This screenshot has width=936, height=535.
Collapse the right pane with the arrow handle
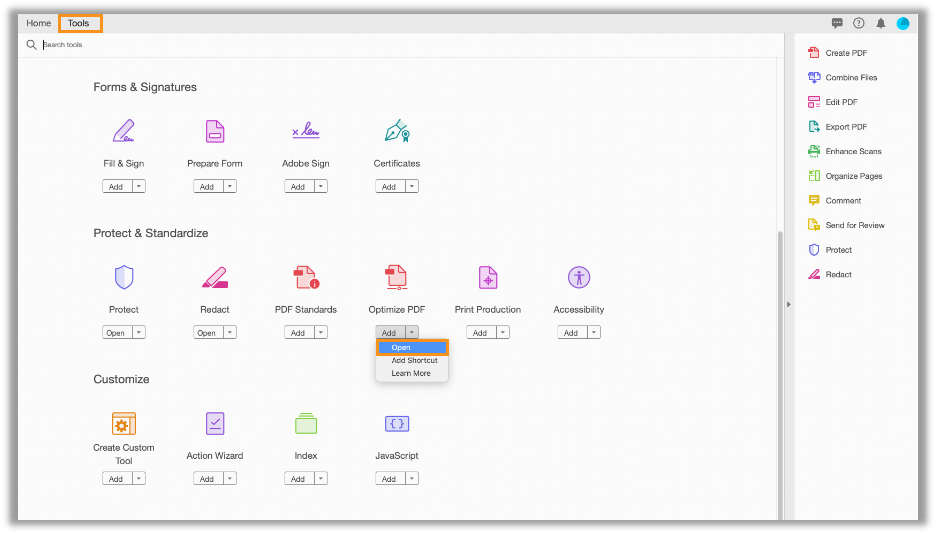pyautogui.click(x=789, y=305)
